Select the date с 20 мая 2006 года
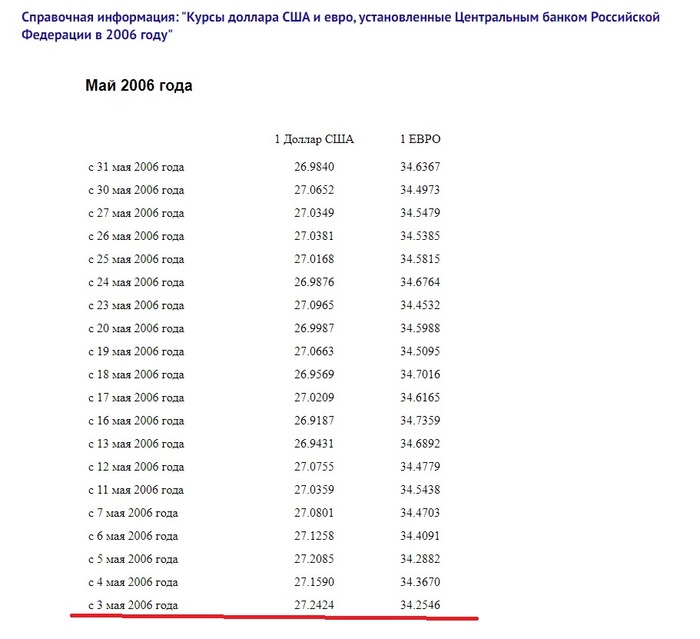The height and width of the screenshot is (639, 700). click(x=136, y=329)
